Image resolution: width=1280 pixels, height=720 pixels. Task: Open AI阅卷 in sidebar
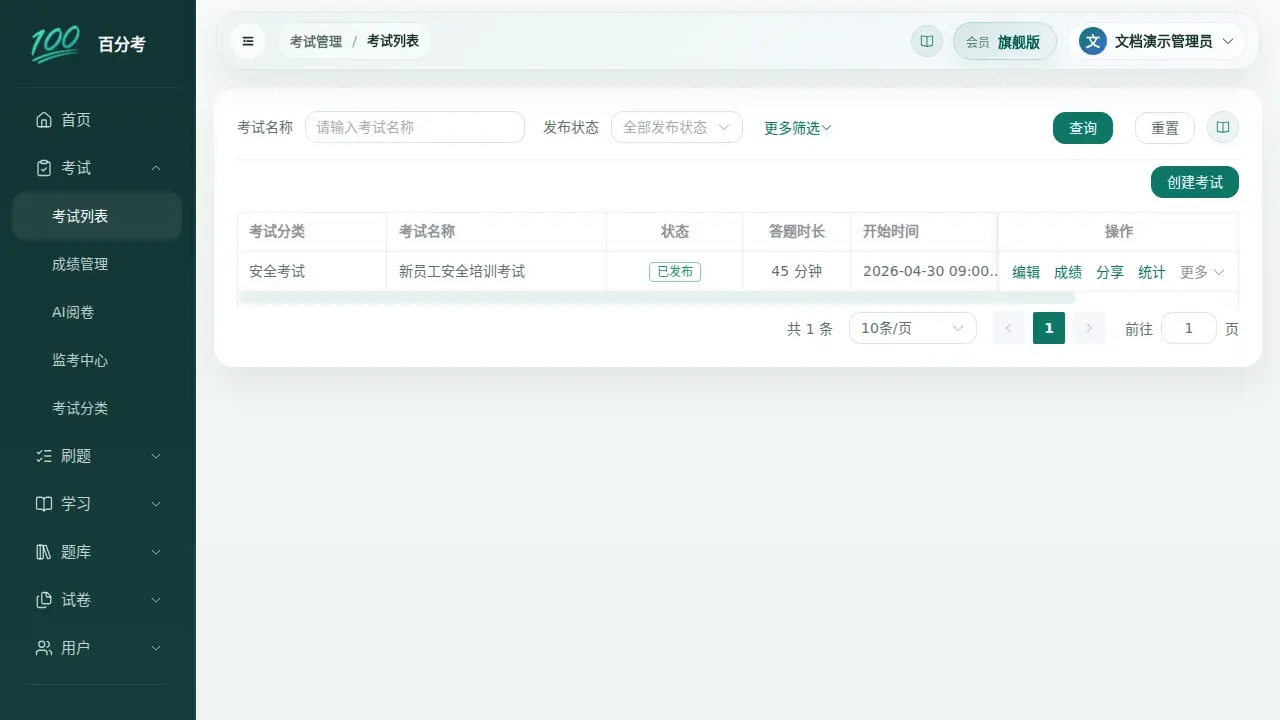click(97, 312)
